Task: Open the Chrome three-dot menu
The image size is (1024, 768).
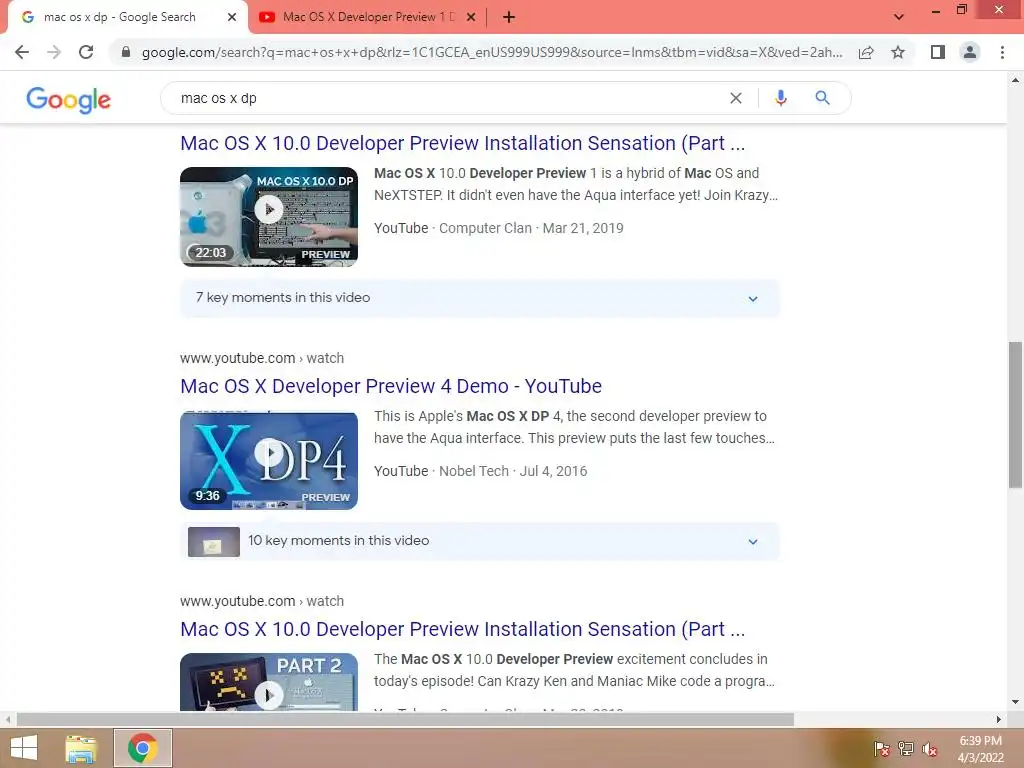Action: [x=1002, y=52]
